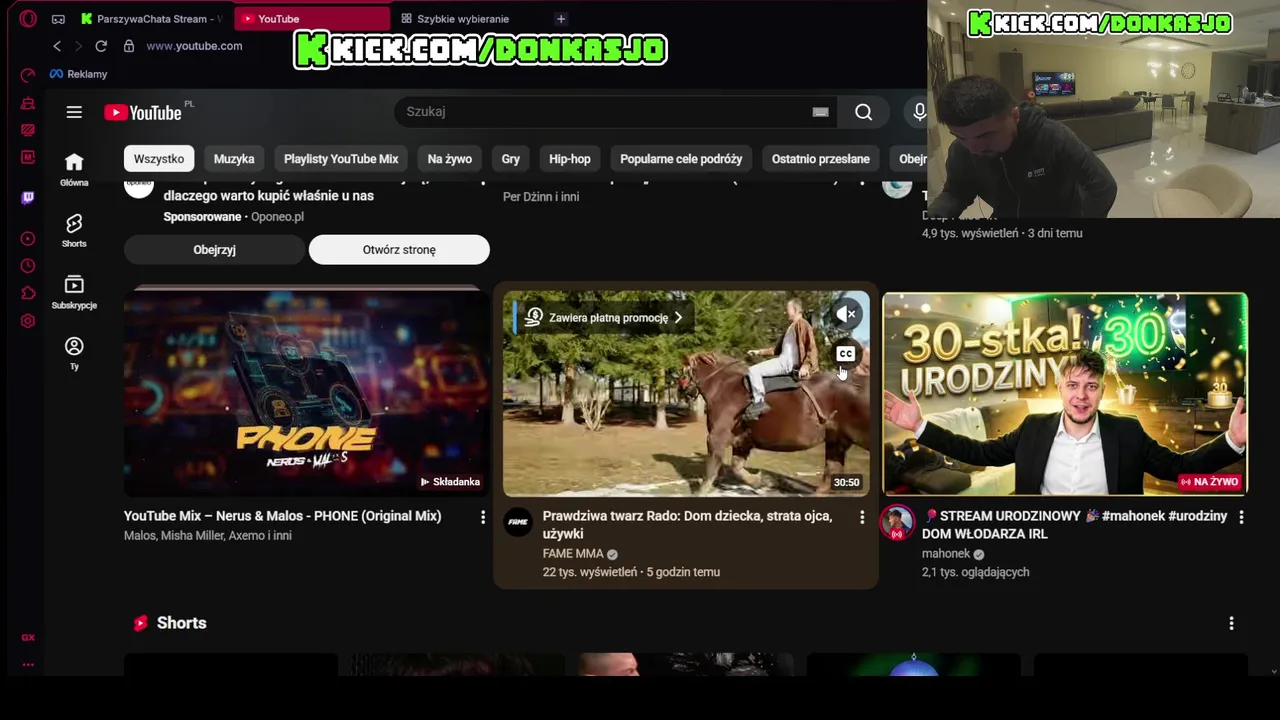Open YouTube Mix Nerus & Malos PHONE title
Screen dimensions: 1280x720
[x=282, y=516]
